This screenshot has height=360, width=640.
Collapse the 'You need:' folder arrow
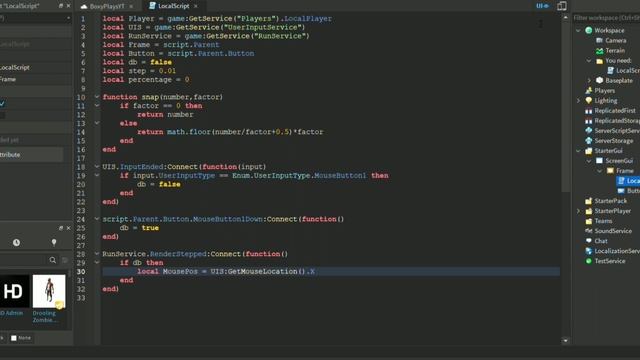(x=589, y=61)
